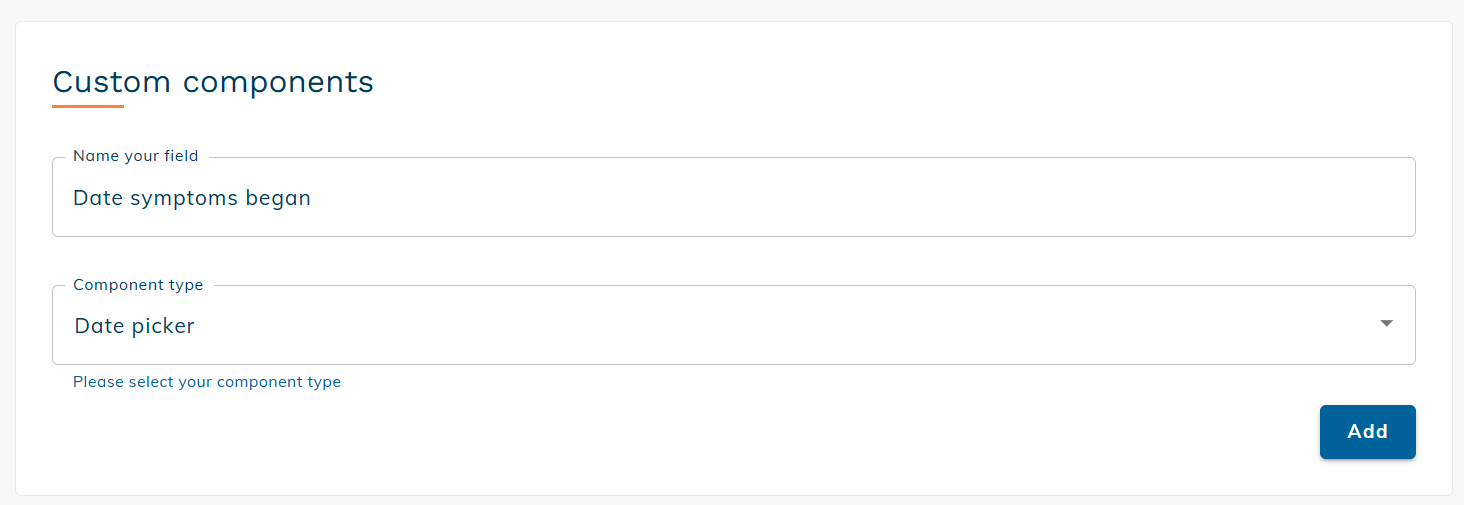The width and height of the screenshot is (1464, 505).
Task: Click empty space right of "Date symptoms began"
Action: click(x=800, y=198)
